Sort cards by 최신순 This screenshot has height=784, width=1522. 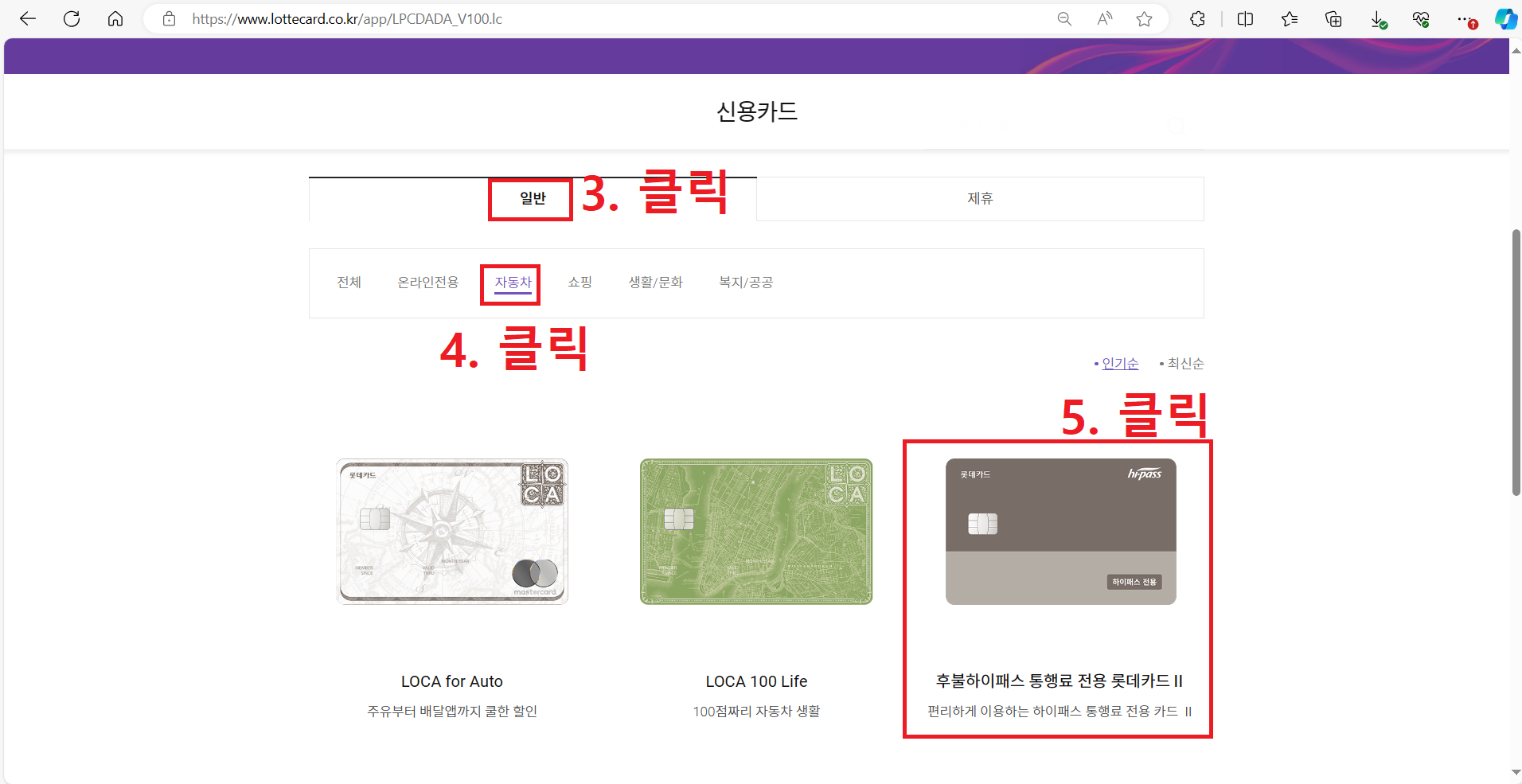tap(1185, 364)
